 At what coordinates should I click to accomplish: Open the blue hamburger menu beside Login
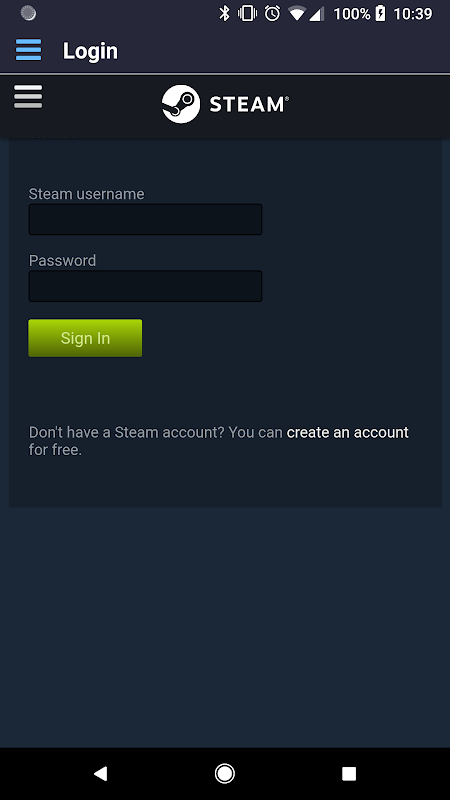click(x=29, y=50)
